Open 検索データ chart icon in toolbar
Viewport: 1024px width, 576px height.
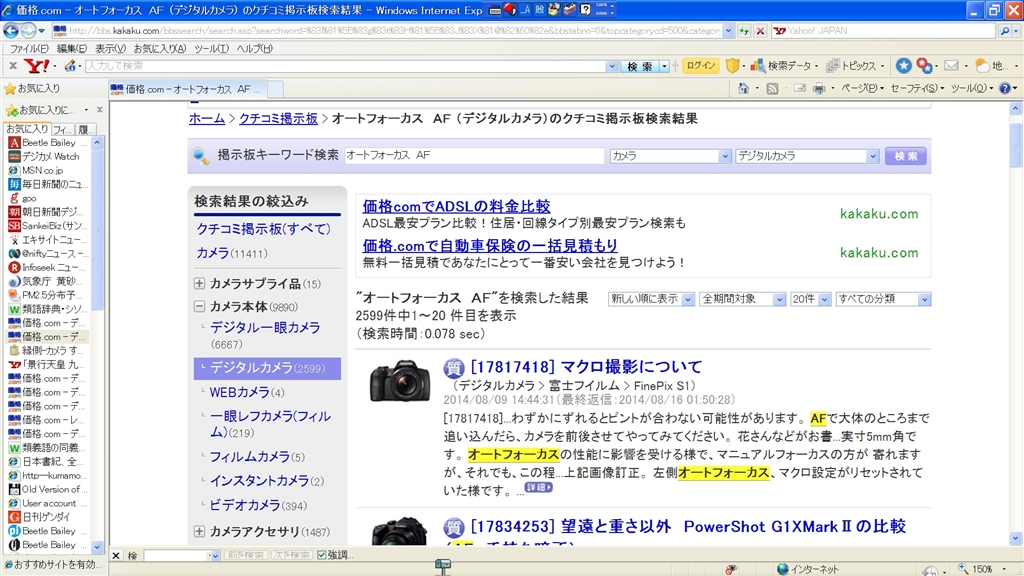(x=758, y=65)
